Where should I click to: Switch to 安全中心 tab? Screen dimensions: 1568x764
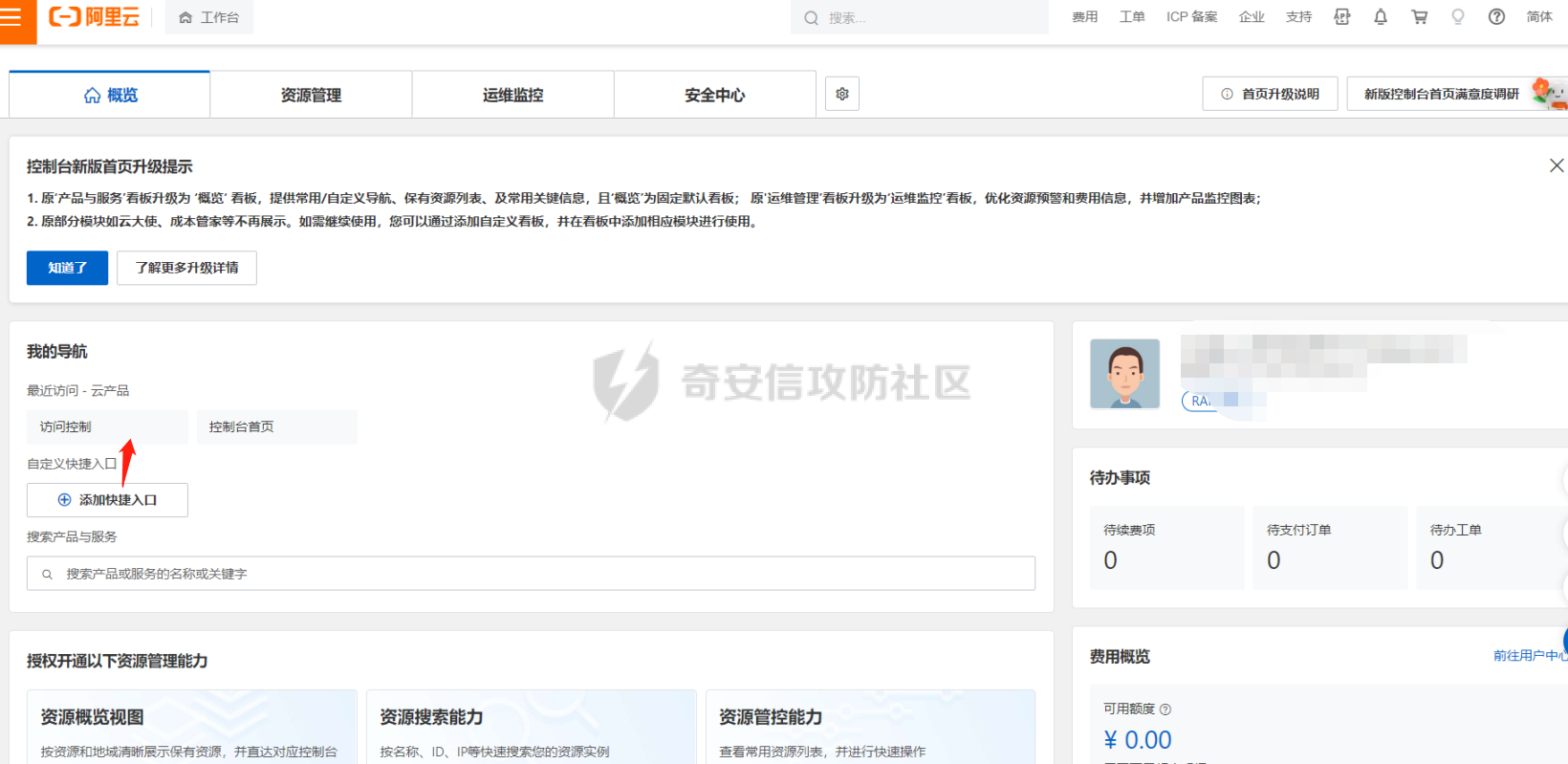click(715, 95)
